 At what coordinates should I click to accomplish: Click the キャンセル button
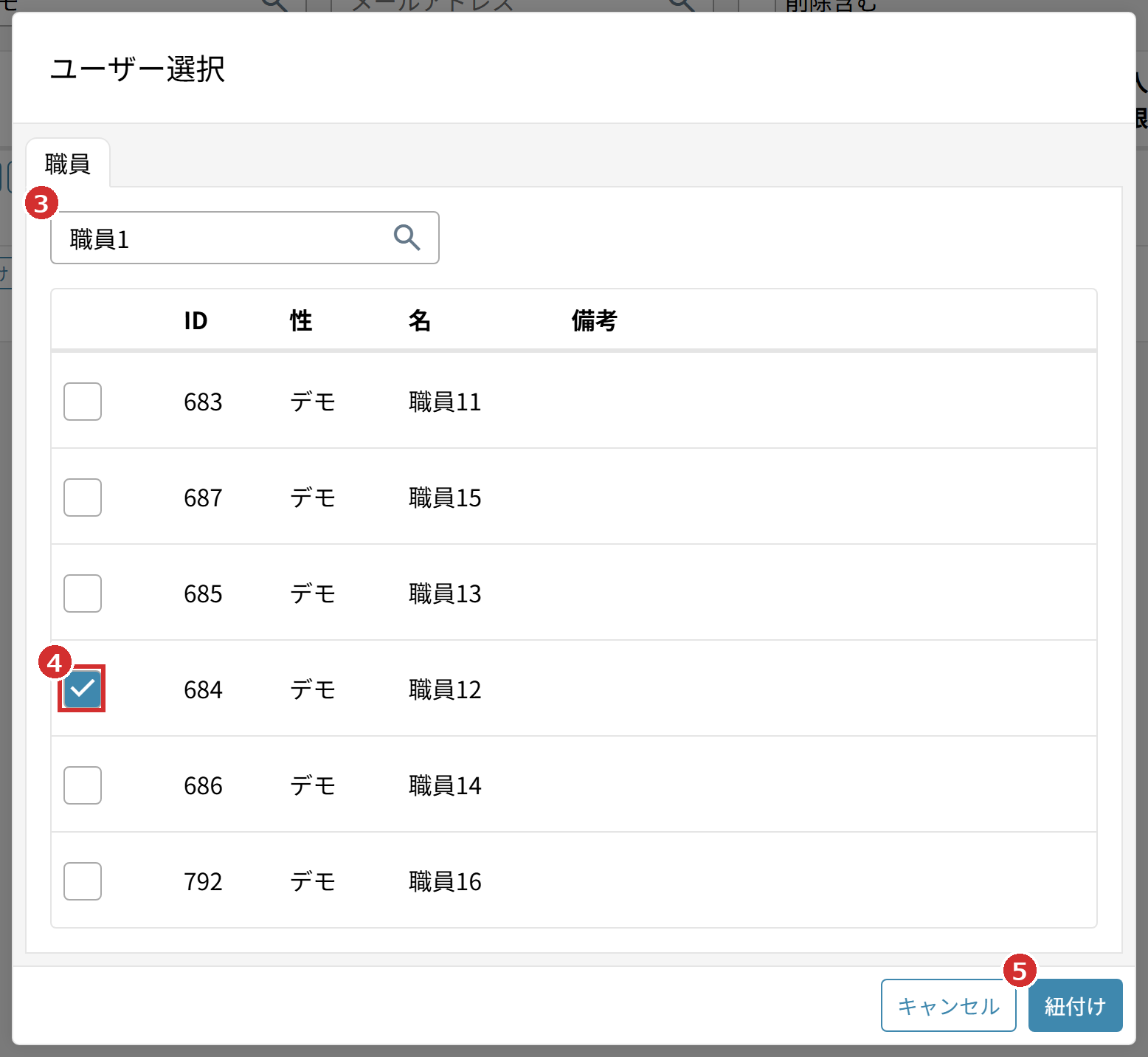949,1005
